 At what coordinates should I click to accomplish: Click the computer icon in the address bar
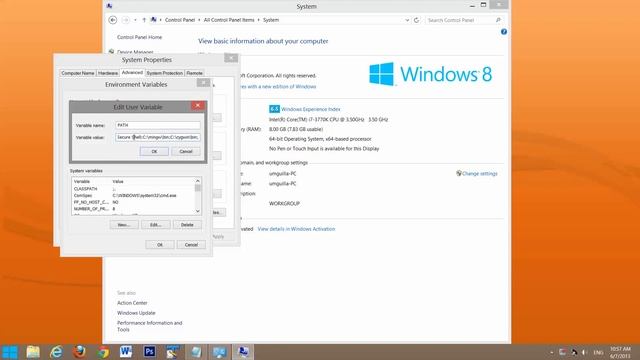[153, 20]
